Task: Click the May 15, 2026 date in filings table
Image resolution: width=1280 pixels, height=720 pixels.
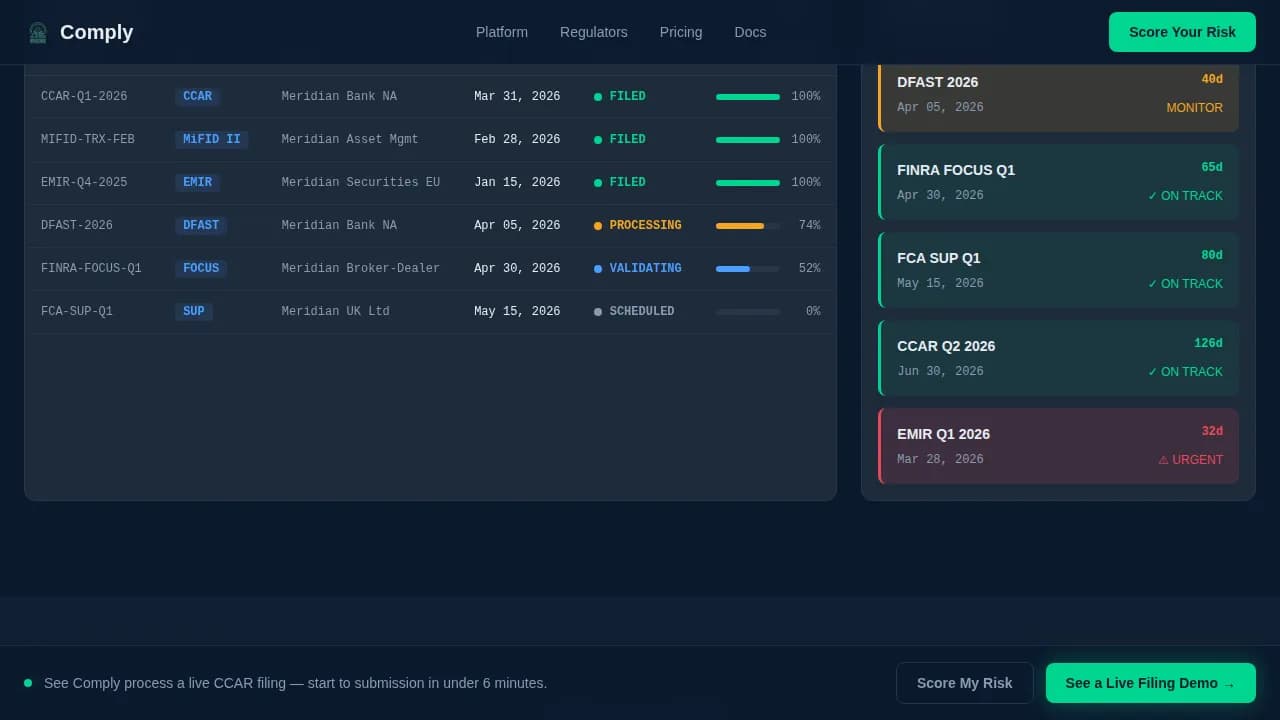Action: (x=517, y=311)
